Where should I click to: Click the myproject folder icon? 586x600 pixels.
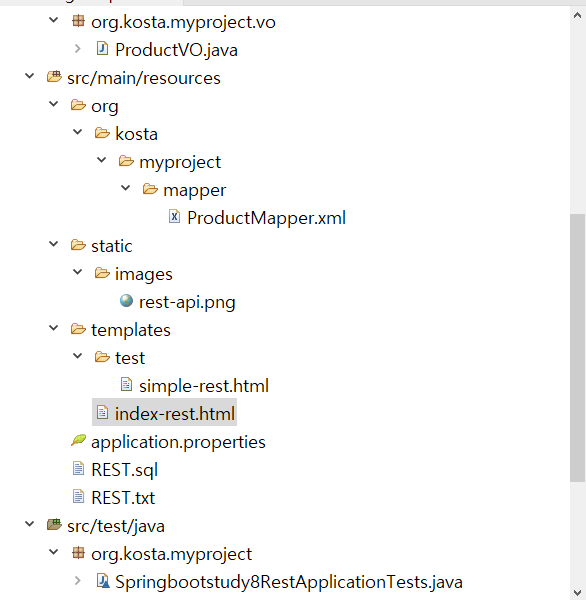pos(126,161)
